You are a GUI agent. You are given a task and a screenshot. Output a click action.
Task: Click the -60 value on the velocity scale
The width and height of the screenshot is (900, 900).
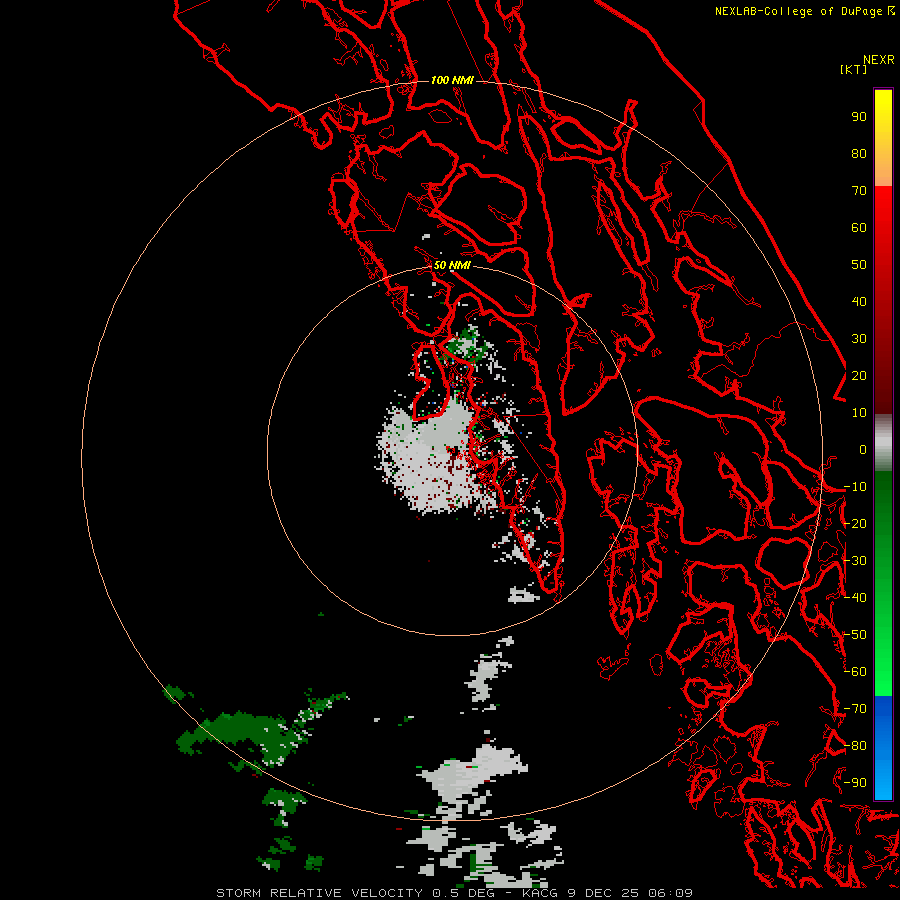[855, 672]
